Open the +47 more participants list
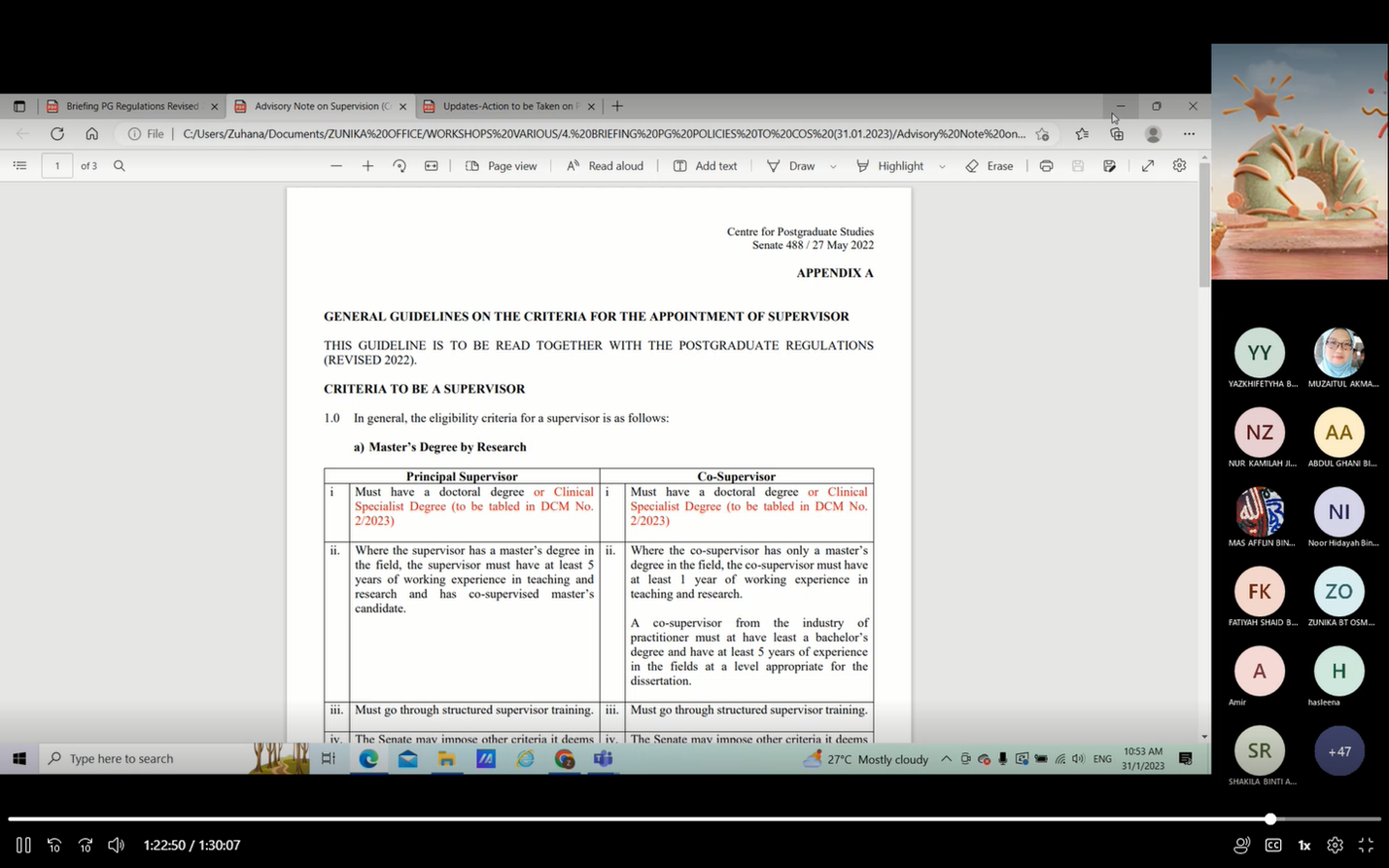This screenshot has height=868, width=1389. (x=1339, y=750)
